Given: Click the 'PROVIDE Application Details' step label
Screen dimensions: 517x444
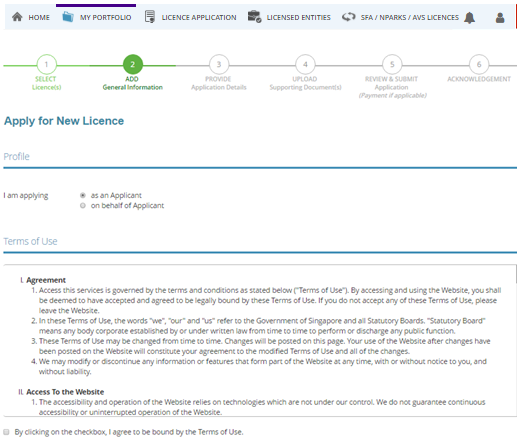Looking at the screenshot, I should click(219, 83).
